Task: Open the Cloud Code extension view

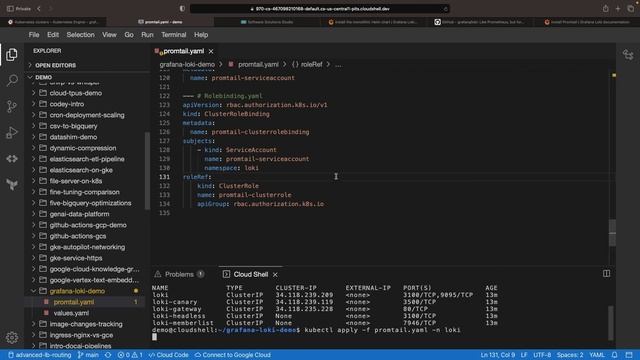Action: point(12,158)
